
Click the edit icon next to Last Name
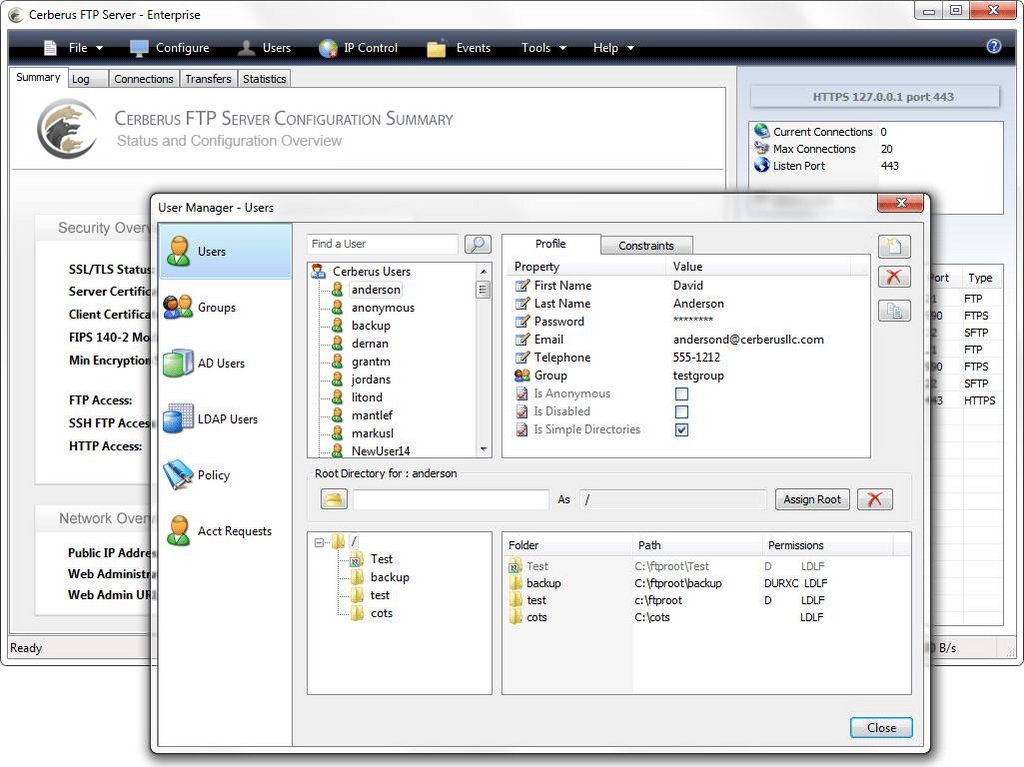(522, 304)
